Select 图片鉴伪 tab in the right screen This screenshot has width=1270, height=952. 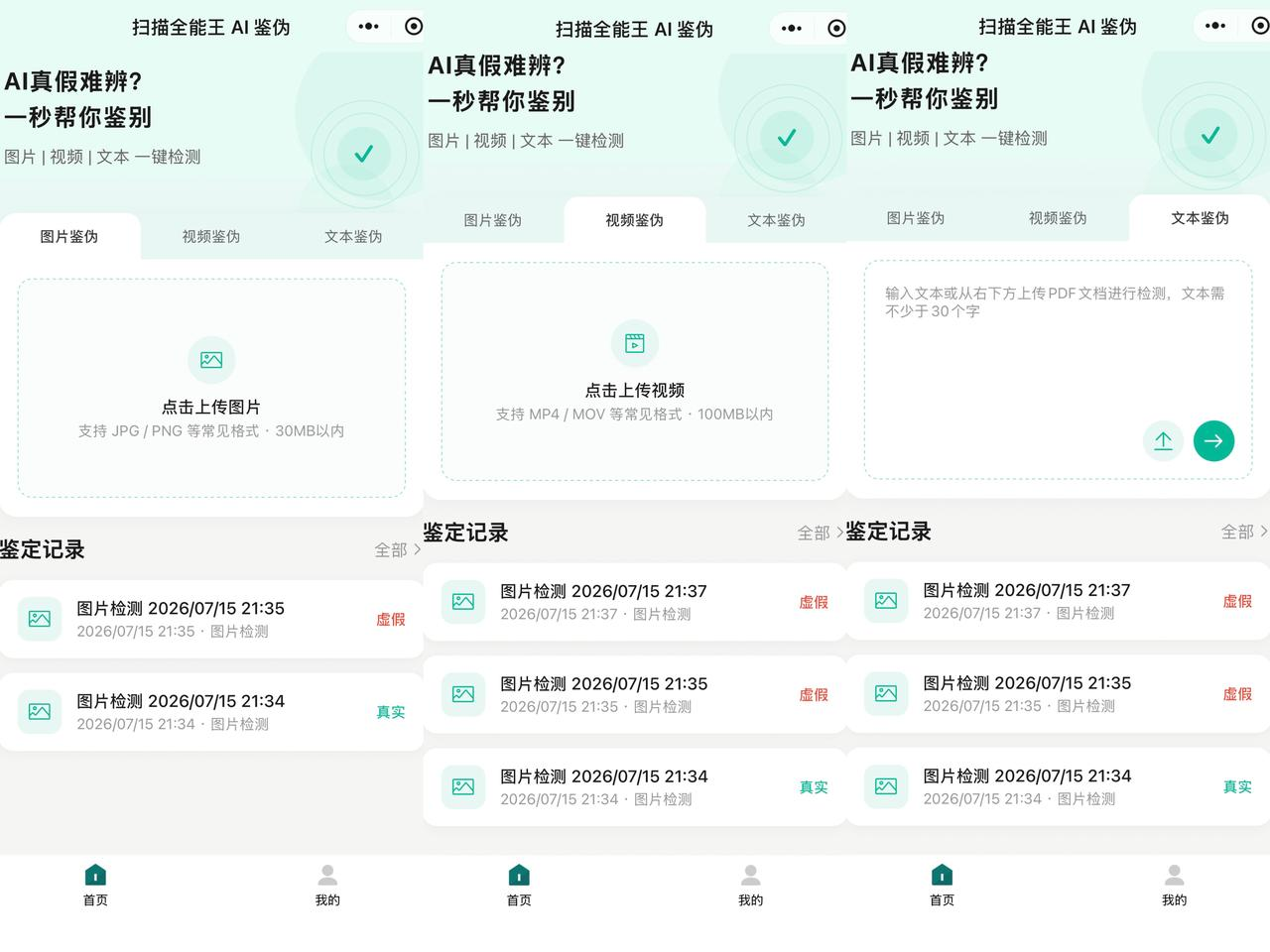coord(916,218)
